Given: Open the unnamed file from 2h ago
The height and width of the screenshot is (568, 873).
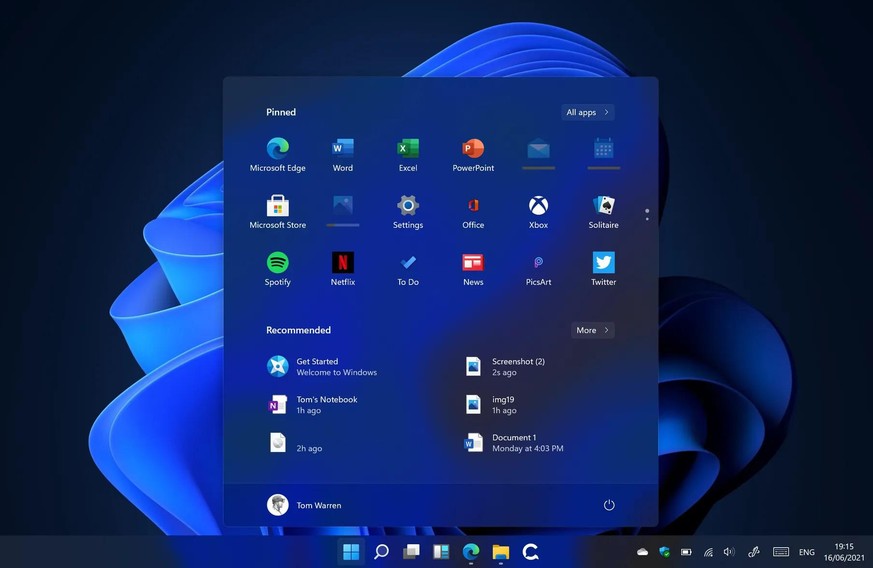Looking at the screenshot, I should [296, 443].
